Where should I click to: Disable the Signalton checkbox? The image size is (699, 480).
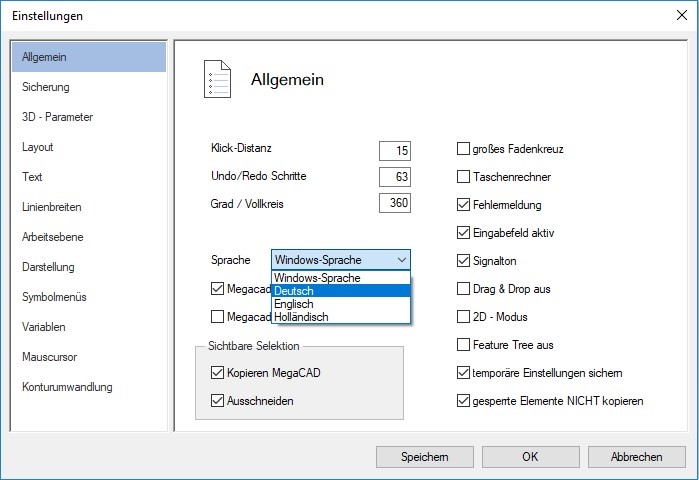463,261
